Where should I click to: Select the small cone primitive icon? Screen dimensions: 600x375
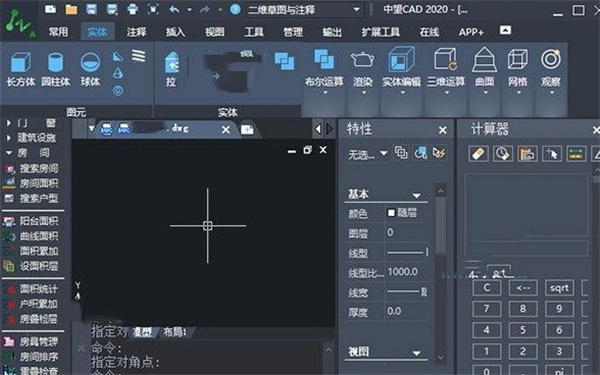click(118, 73)
